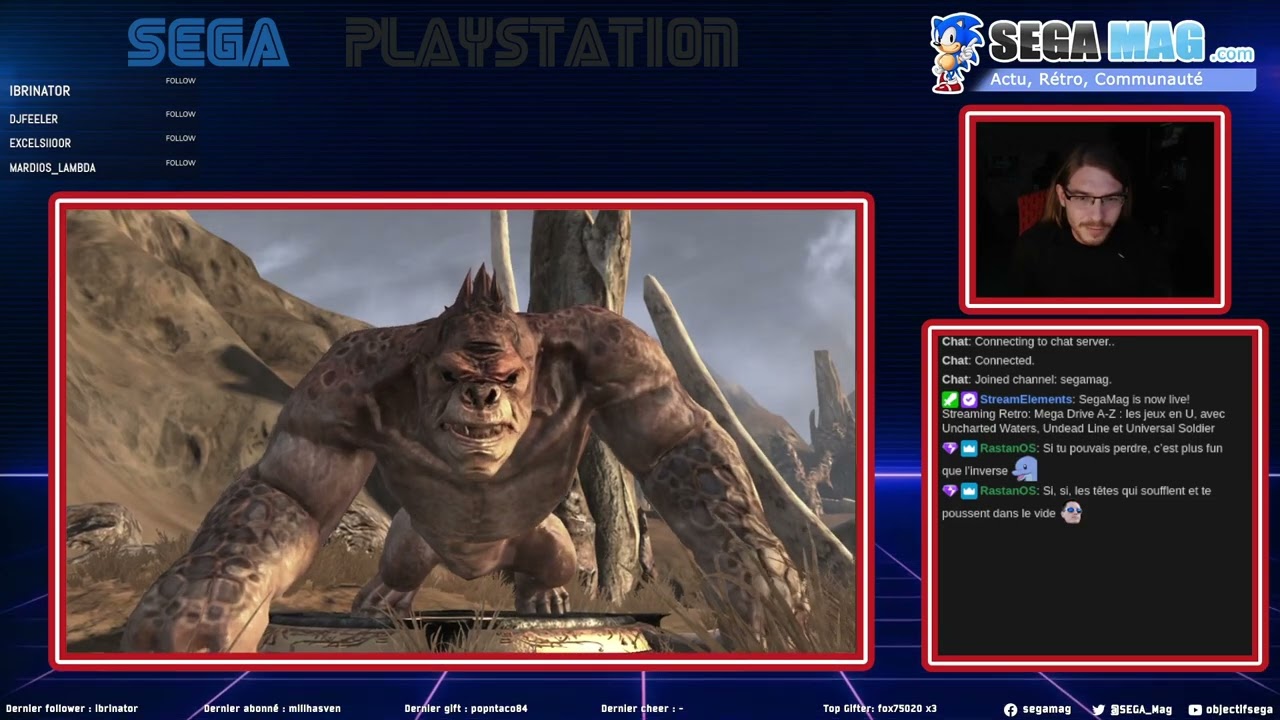1280x720 pixels.
Task: Click the streamer webcam feed
Action: click(1095, 210)
